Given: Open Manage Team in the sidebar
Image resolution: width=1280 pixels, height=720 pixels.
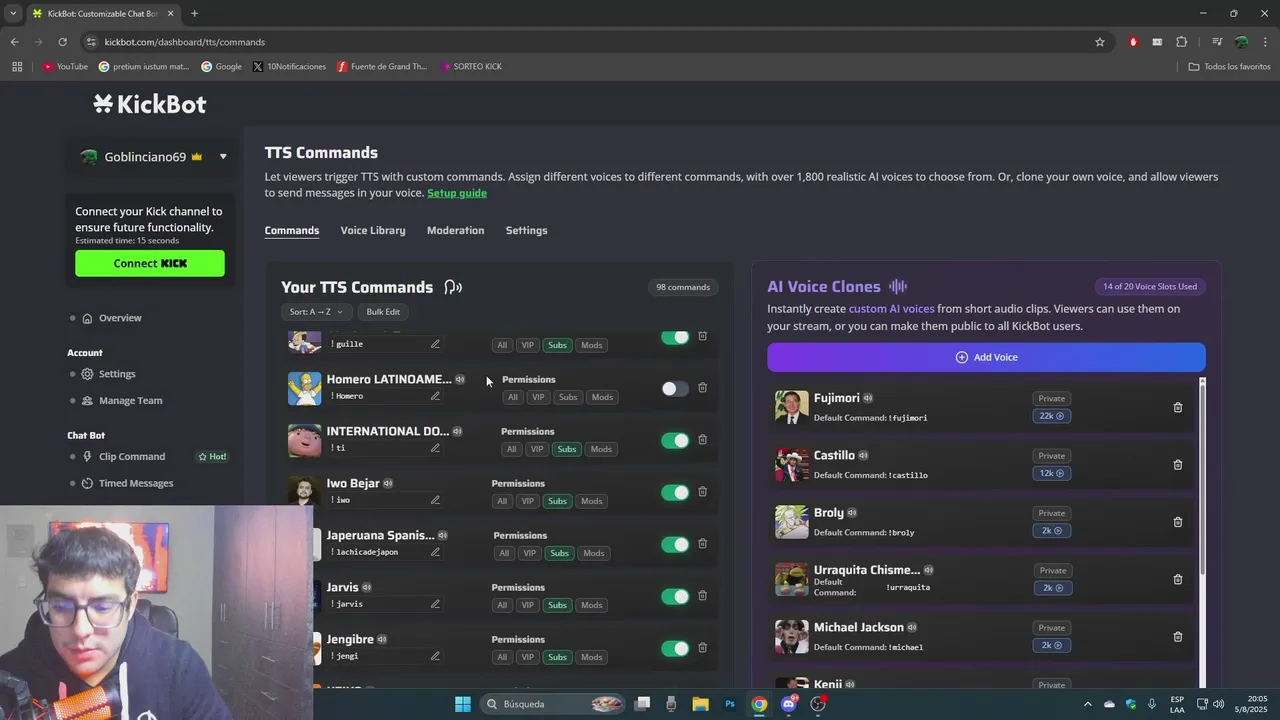Looking at the screenshot, I should 130,401.
